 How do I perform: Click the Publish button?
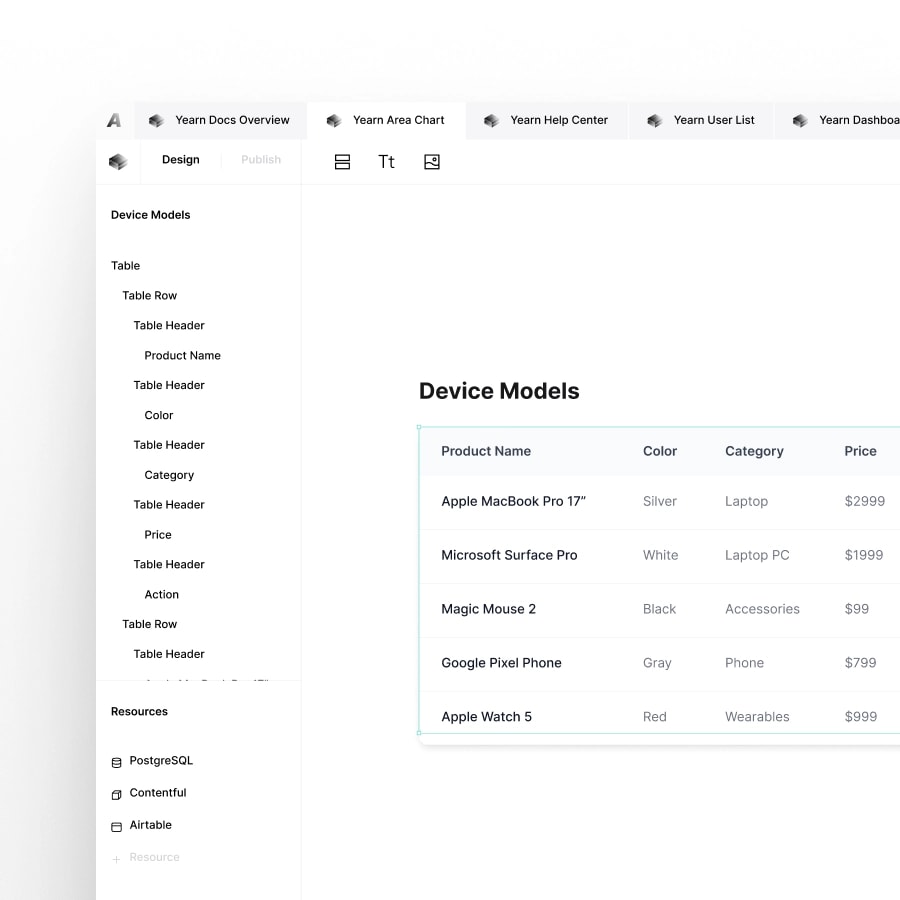[x=261, y=160]
